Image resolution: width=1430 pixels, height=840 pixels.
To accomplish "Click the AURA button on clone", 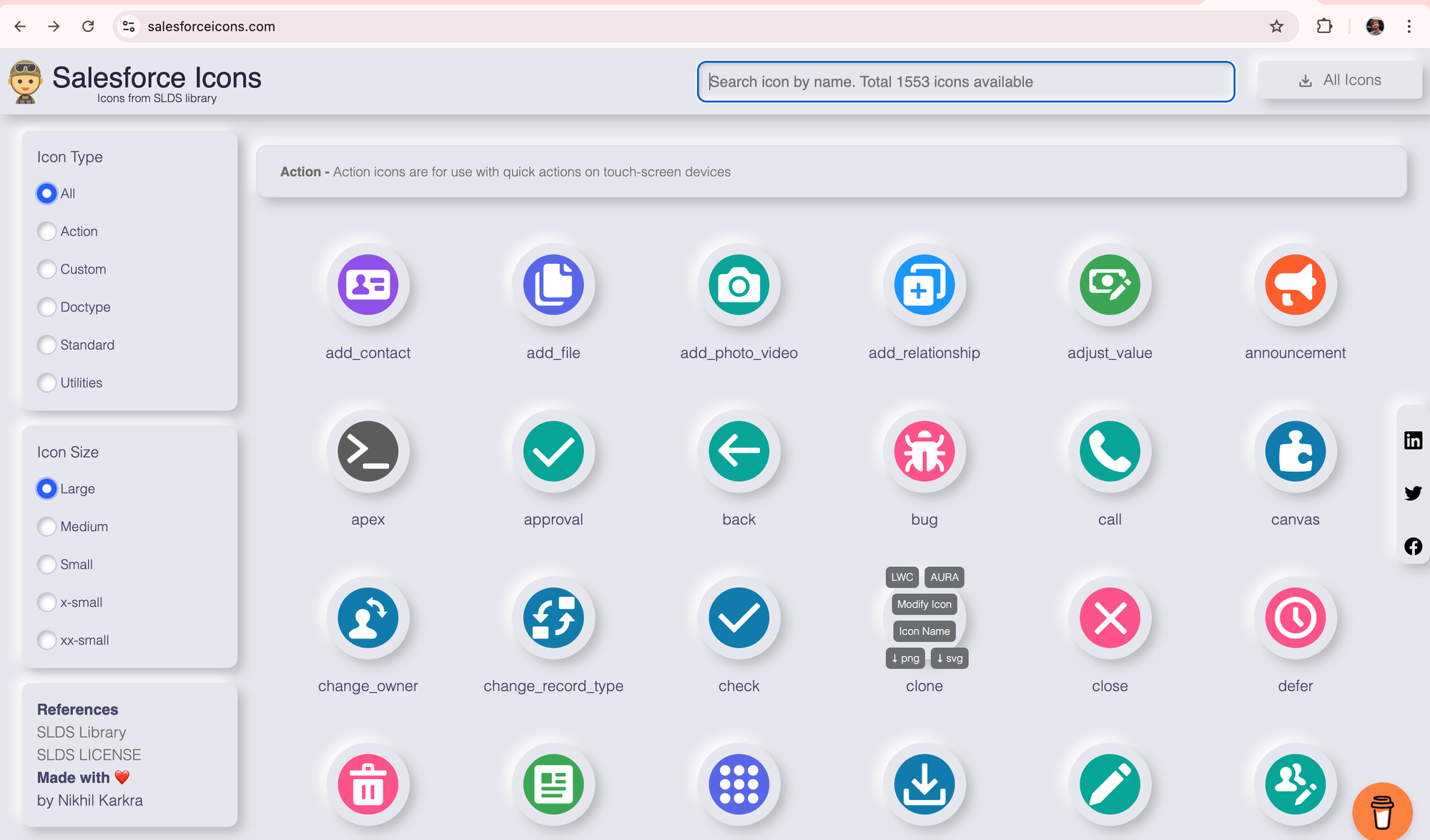I will pos(944,577).
